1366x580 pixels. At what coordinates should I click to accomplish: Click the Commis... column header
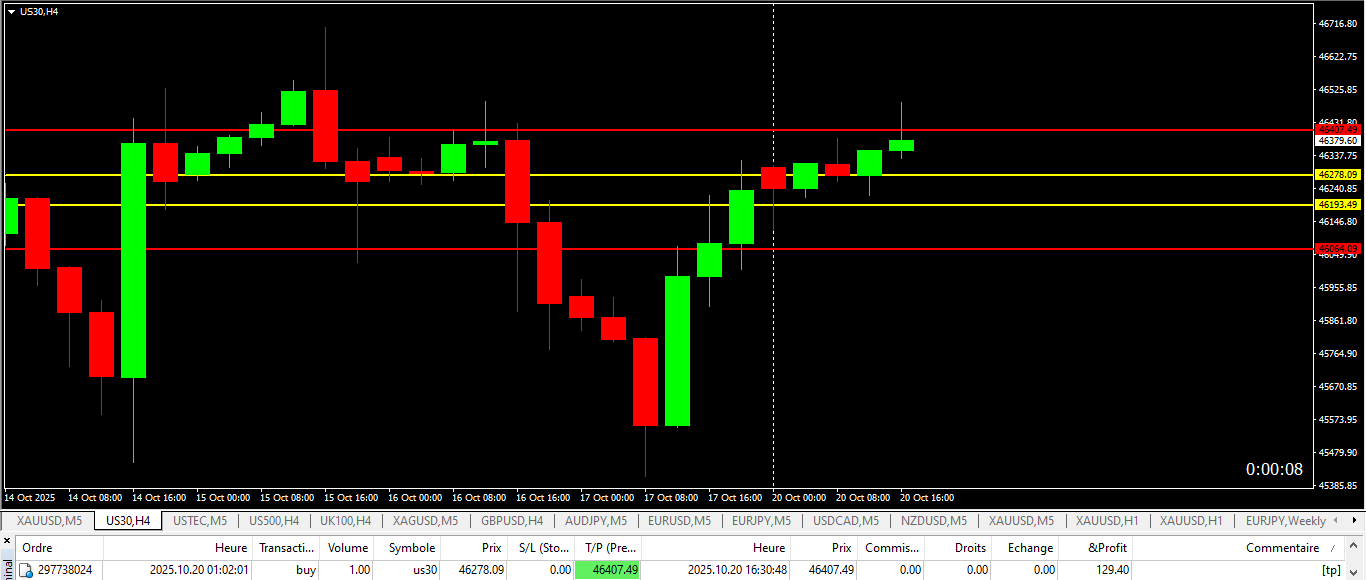[893, 548]
